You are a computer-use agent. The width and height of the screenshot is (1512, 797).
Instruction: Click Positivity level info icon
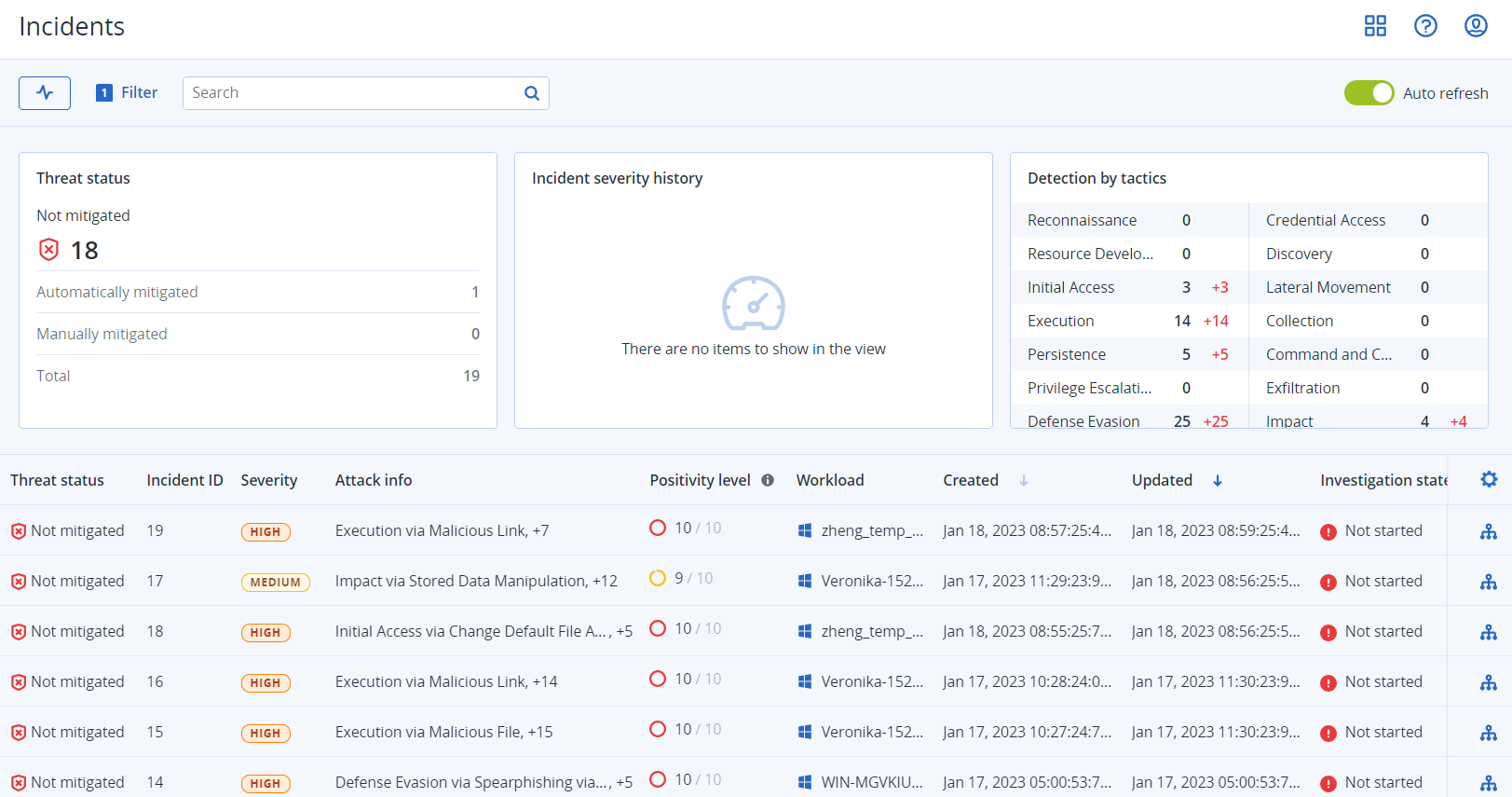768,480
